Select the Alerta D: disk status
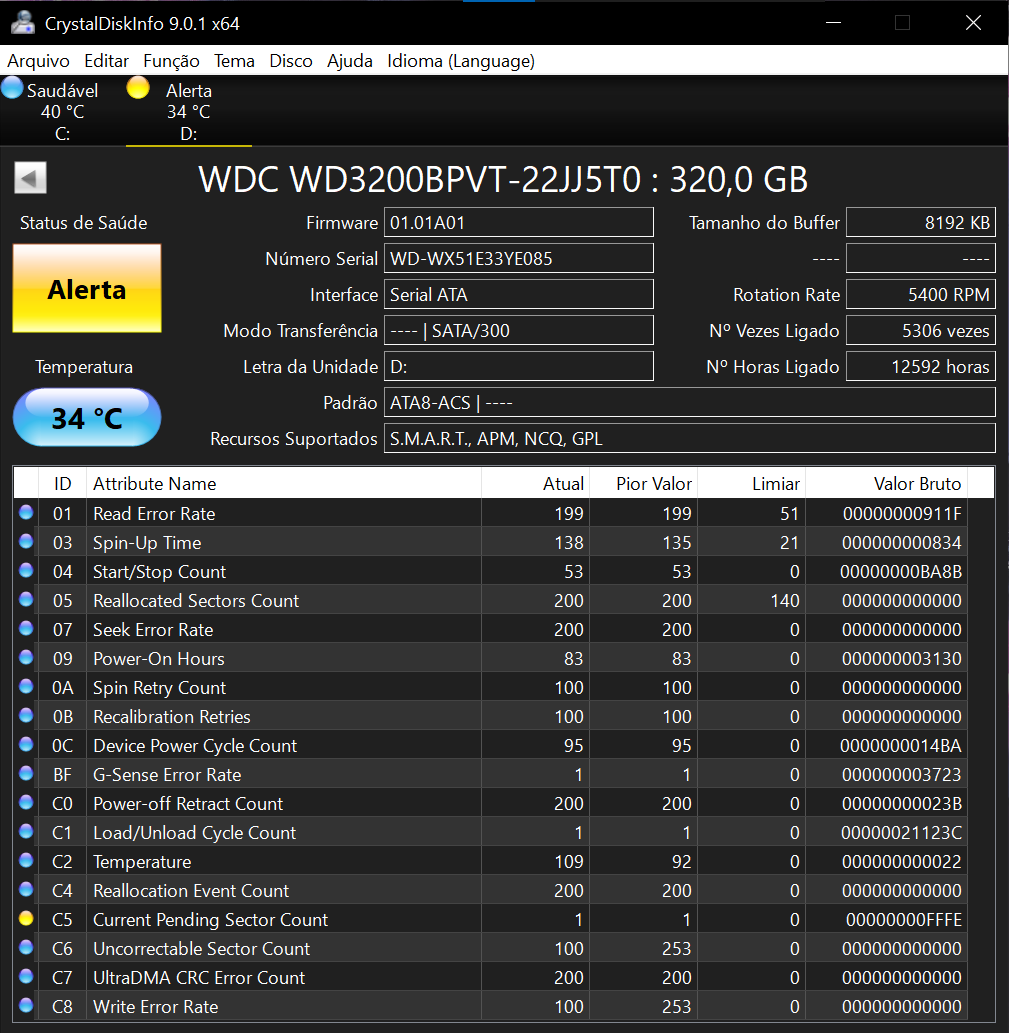Screen dimensions: 1009x1033 188,111
